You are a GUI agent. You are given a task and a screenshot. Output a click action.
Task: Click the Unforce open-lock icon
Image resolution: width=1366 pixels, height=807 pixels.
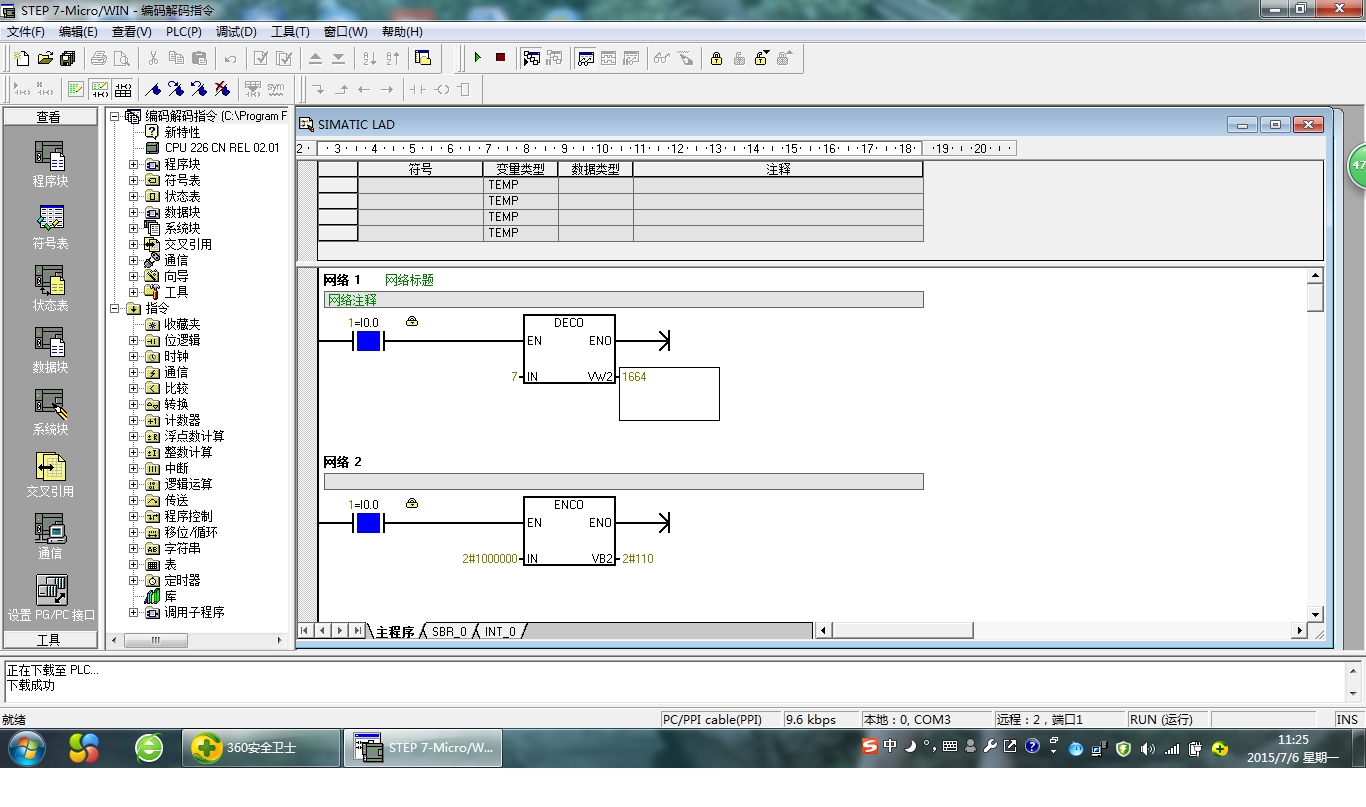click(x=739, y=59)
